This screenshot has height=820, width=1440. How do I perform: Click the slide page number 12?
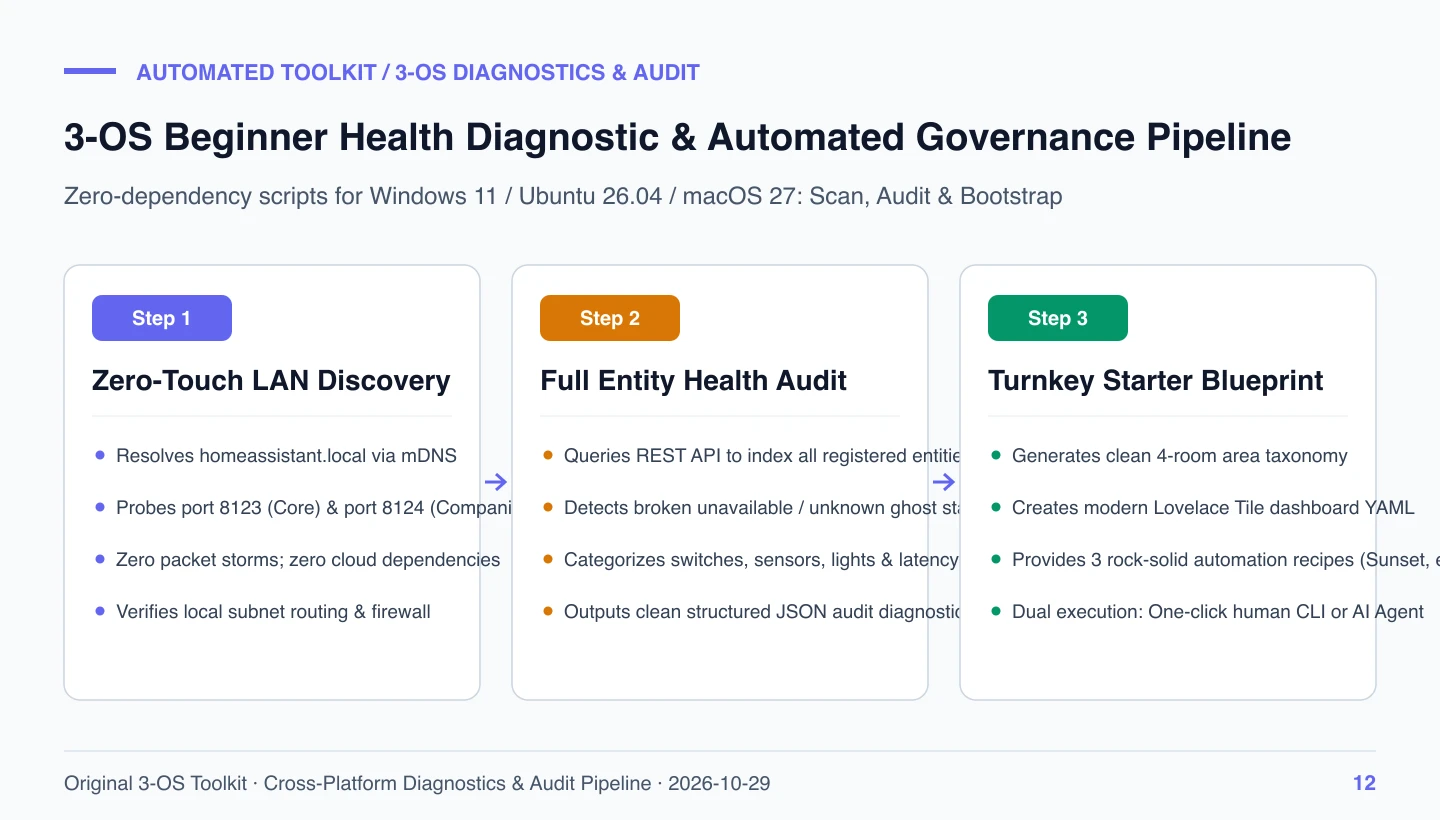pos(1364,783)
